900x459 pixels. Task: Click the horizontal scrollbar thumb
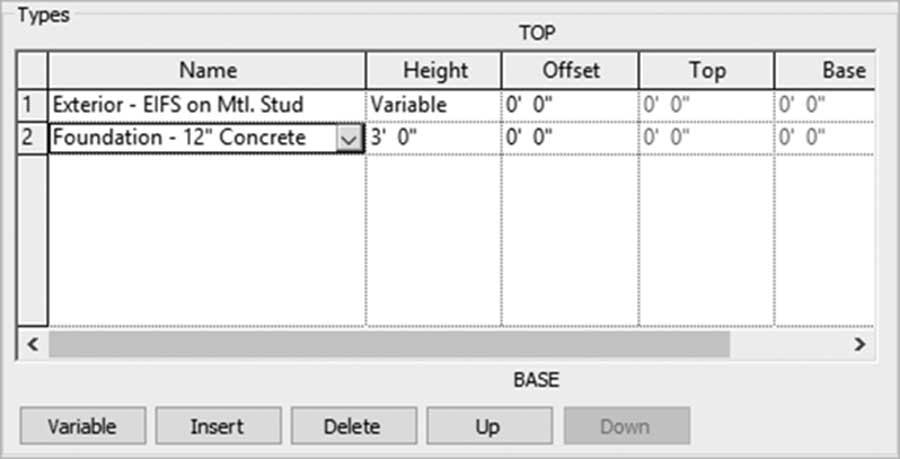click(389, 344)
